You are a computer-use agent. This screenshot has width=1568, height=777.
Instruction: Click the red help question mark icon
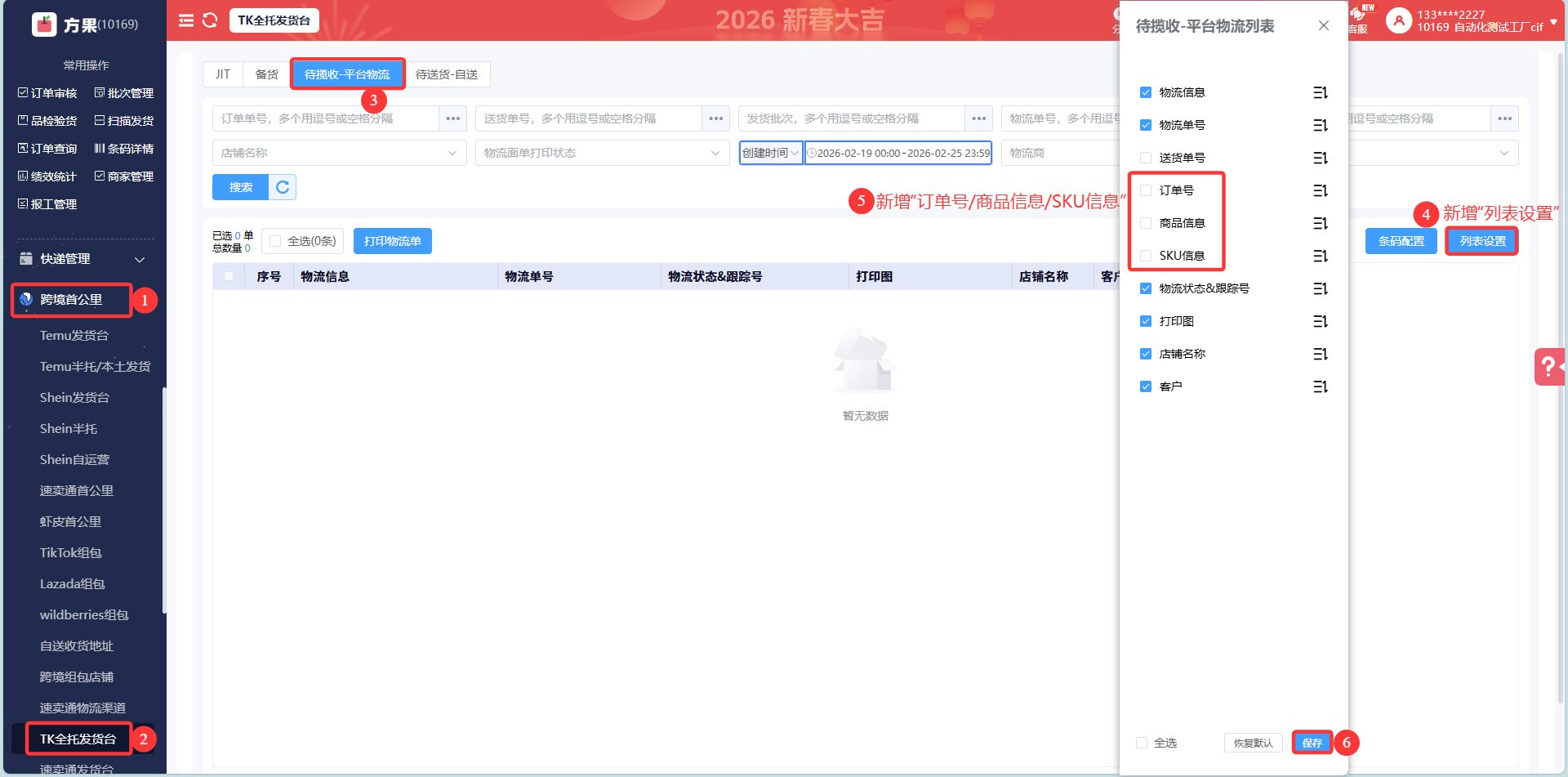click(1548, 367)
